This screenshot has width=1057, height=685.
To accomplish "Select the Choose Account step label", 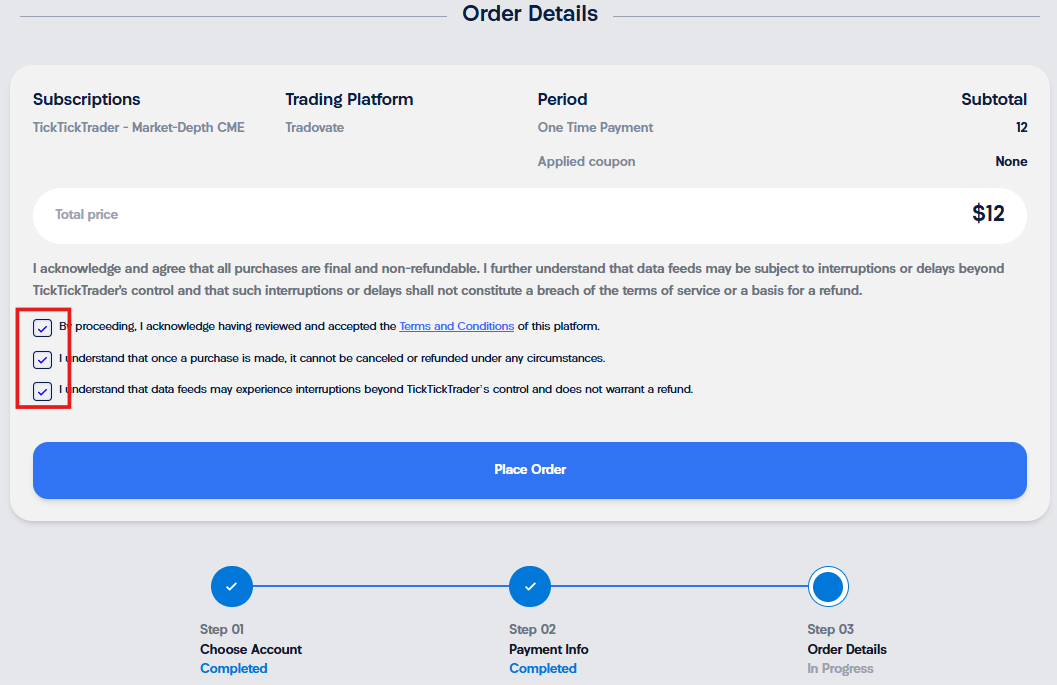I will 251,649.
